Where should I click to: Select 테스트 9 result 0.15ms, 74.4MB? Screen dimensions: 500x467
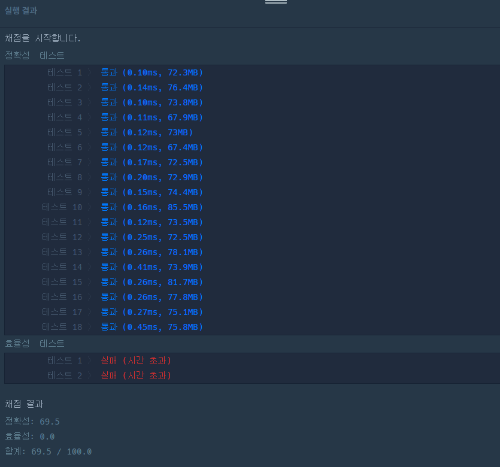tap(152, 192)
